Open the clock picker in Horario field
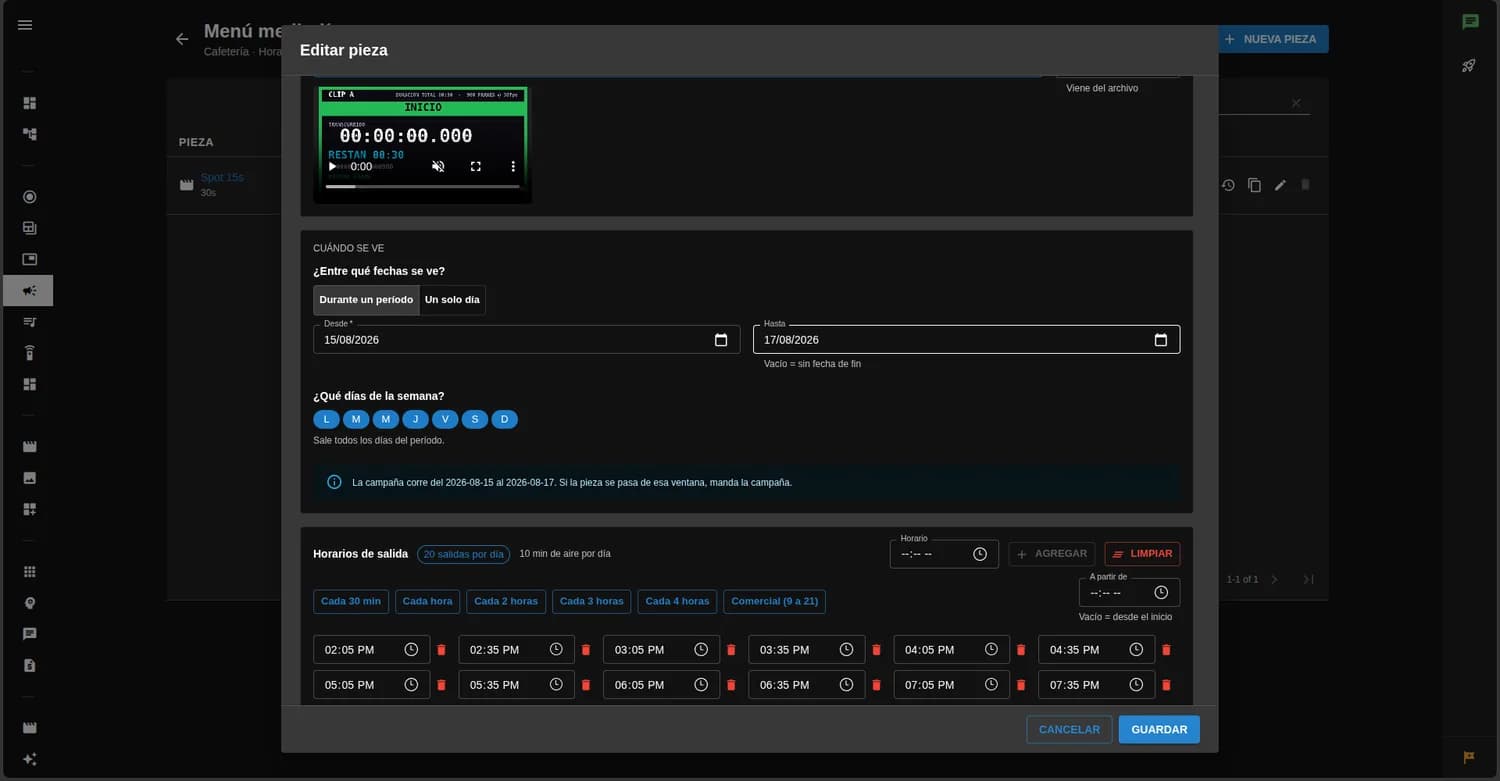The height and width of the screenshot is (781, 1500). pyautogui.click(x=980, y=554)
